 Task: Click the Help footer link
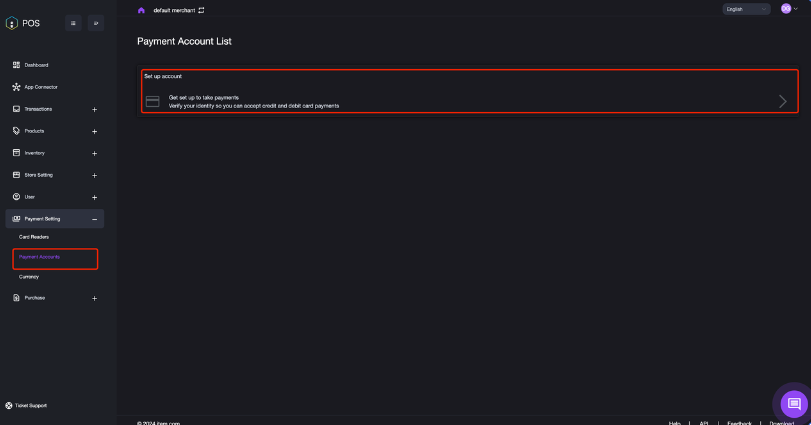coord(675,423)
